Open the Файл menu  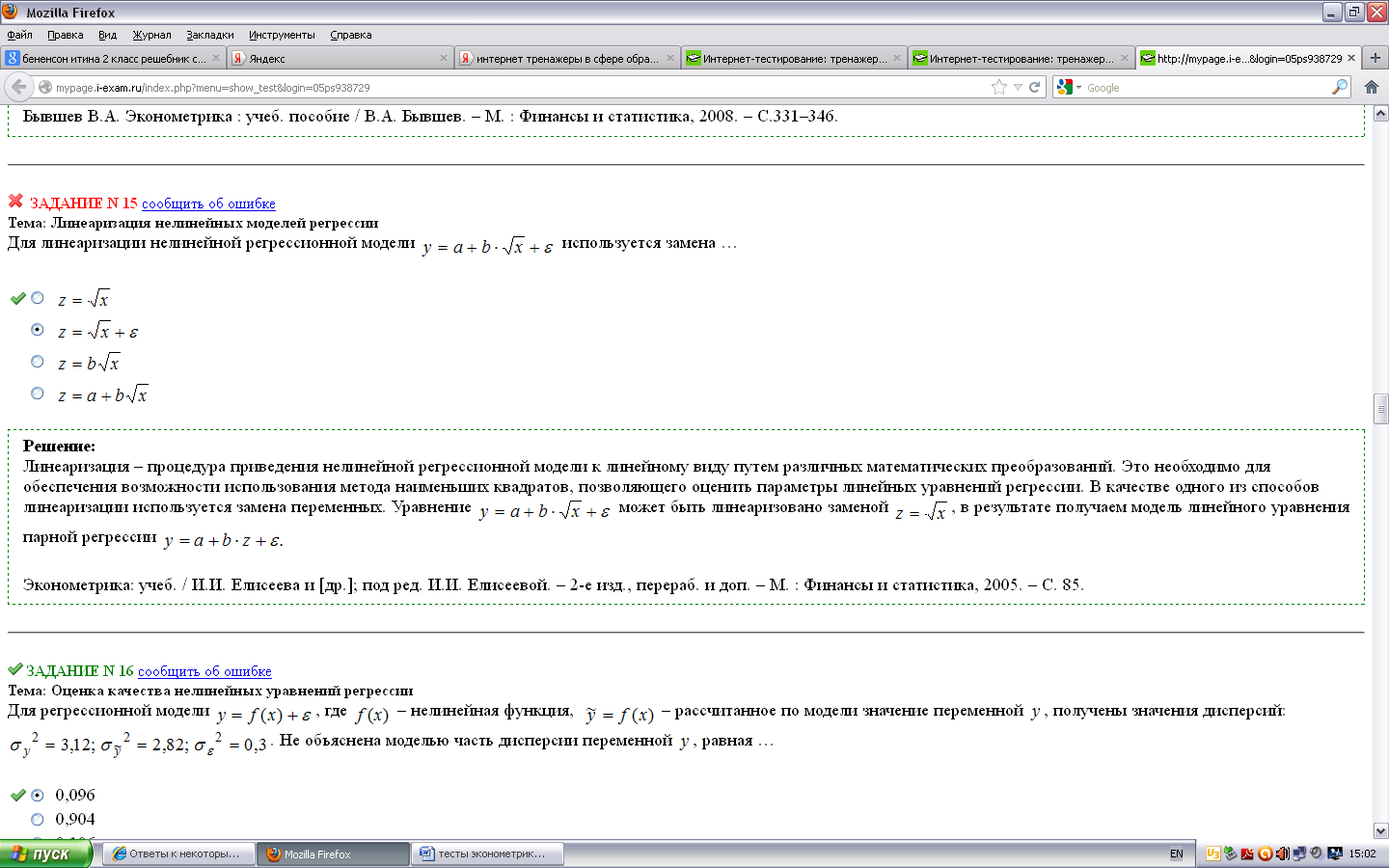pos(19,35)
